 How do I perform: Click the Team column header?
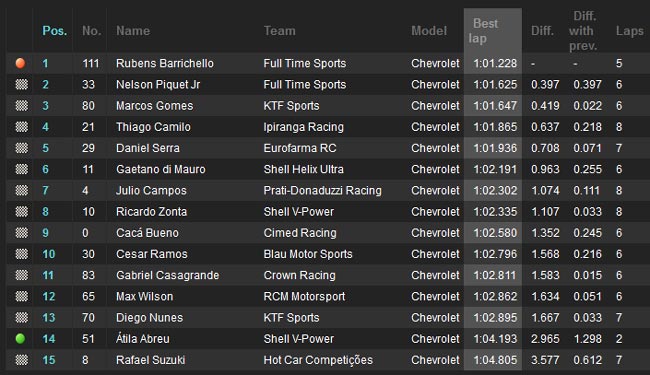(x=280, y=31)
